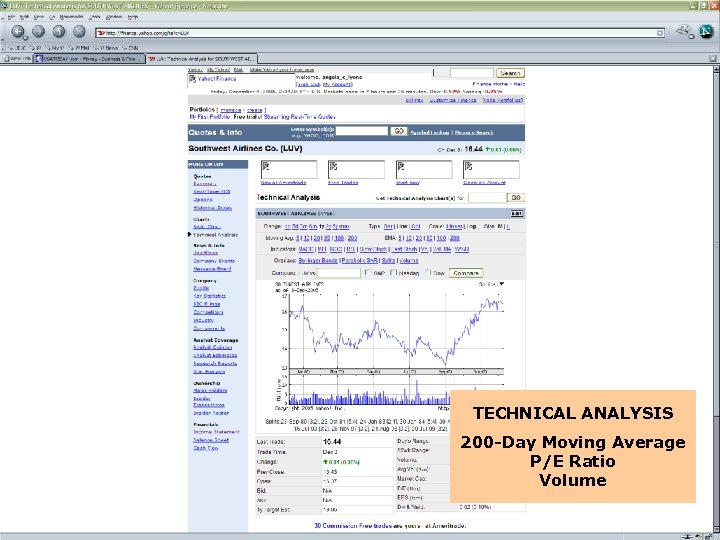
Task: Click the Y! Mail bookmark in the personal toolbar
Action: (x=79, y=48)
